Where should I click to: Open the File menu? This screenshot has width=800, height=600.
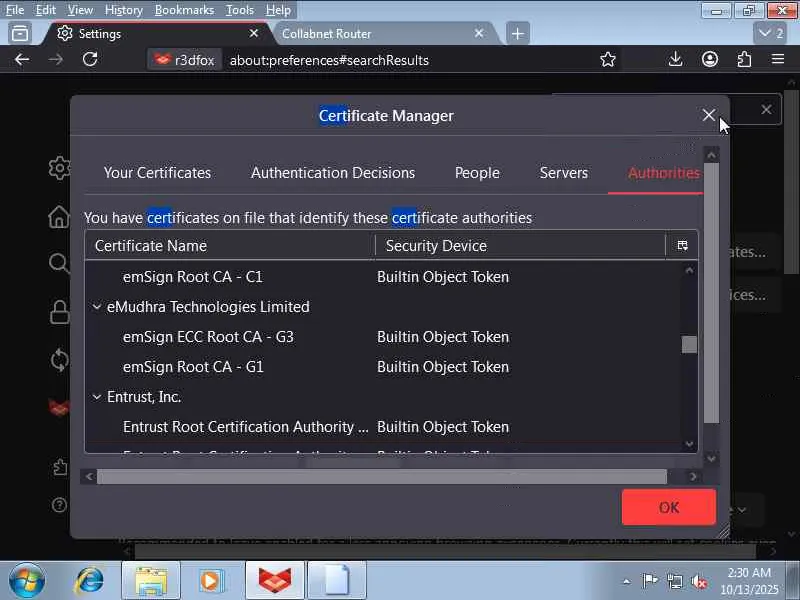click(x=15, y=10)
